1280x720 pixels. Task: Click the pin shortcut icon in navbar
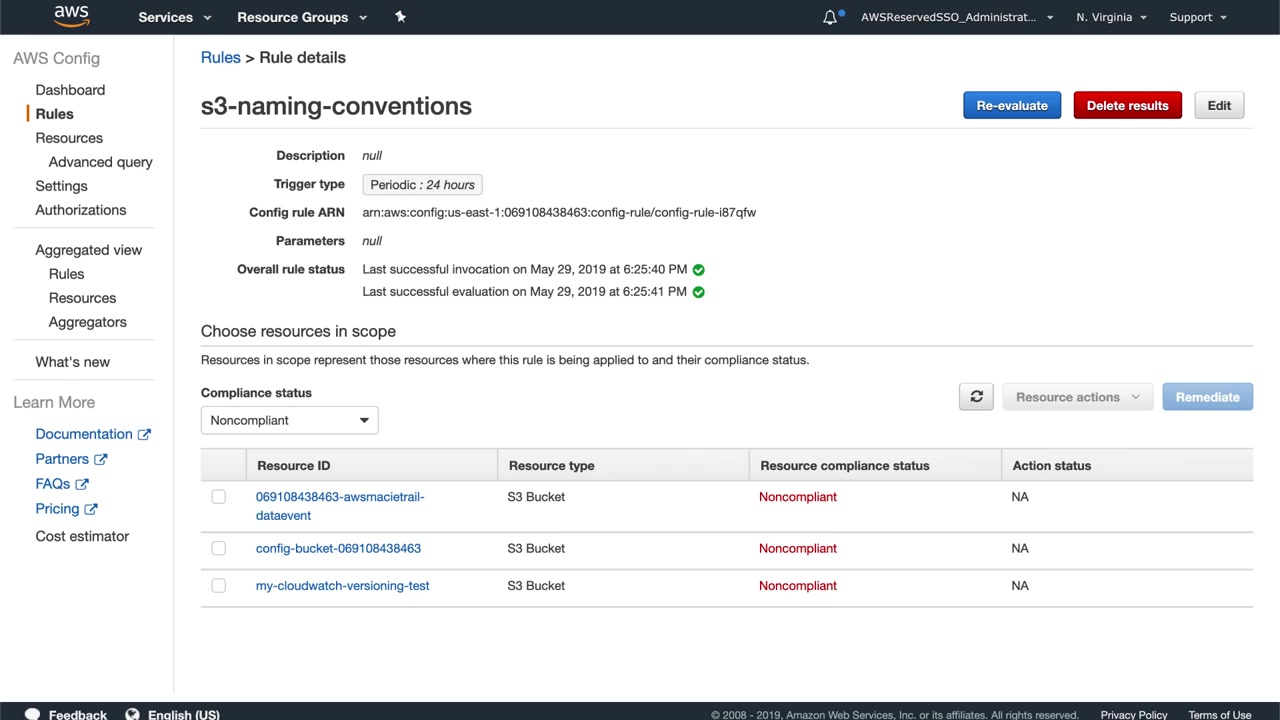pos(400,17)
